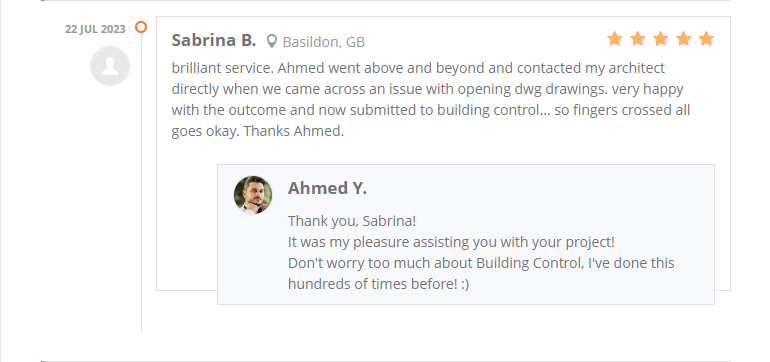Screen dimensions: 770x362
Task: Click the reviewer name Sabrina B.
Action: 214,40
